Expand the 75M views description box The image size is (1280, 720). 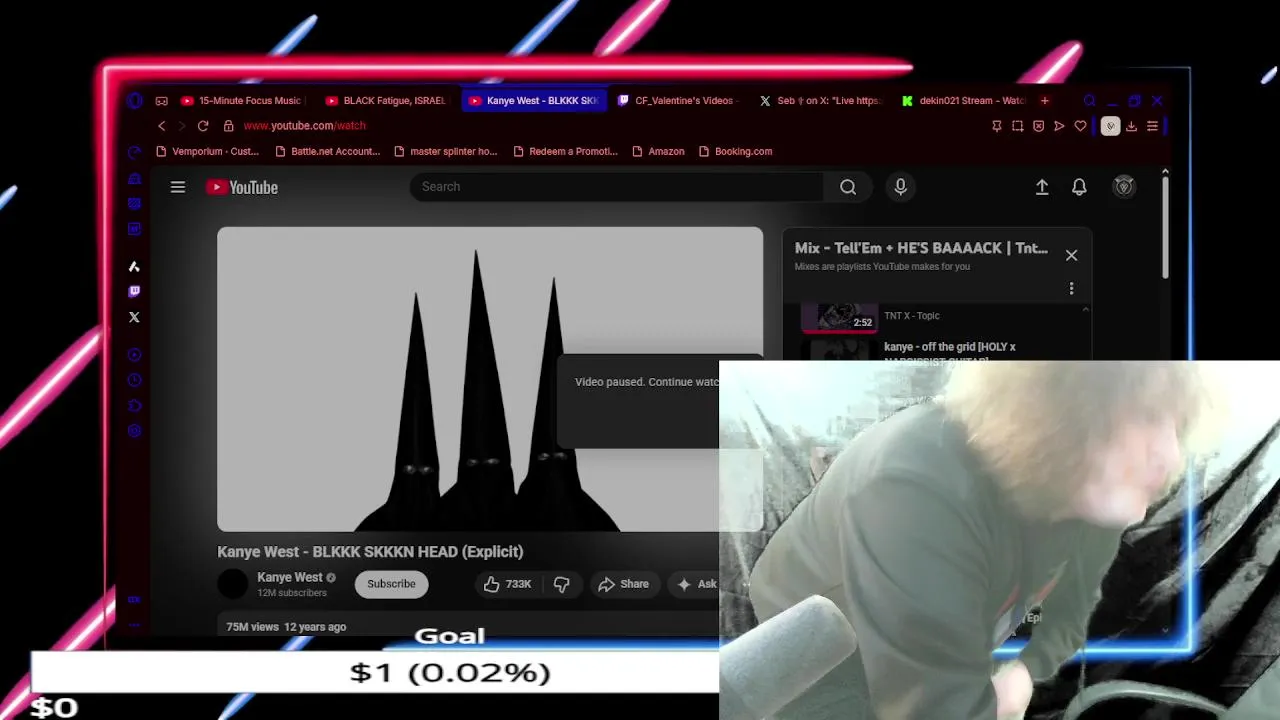click(x=468, y=627)
